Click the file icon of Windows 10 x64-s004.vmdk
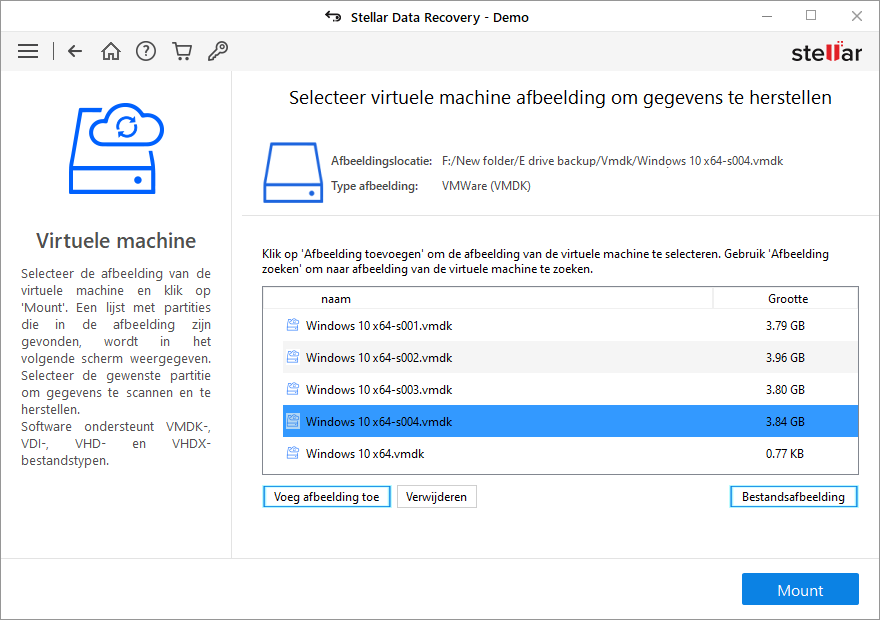 pos(292,421)
